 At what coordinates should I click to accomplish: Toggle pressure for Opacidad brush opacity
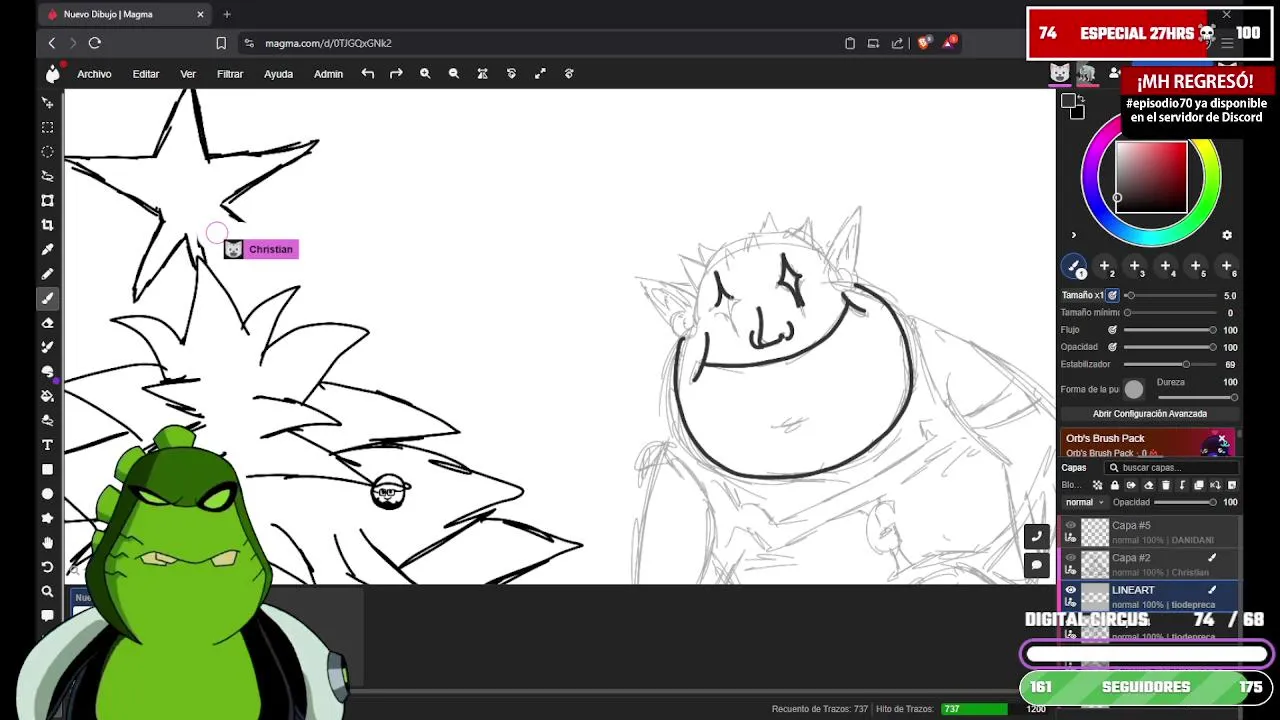tap(1112, 347)
